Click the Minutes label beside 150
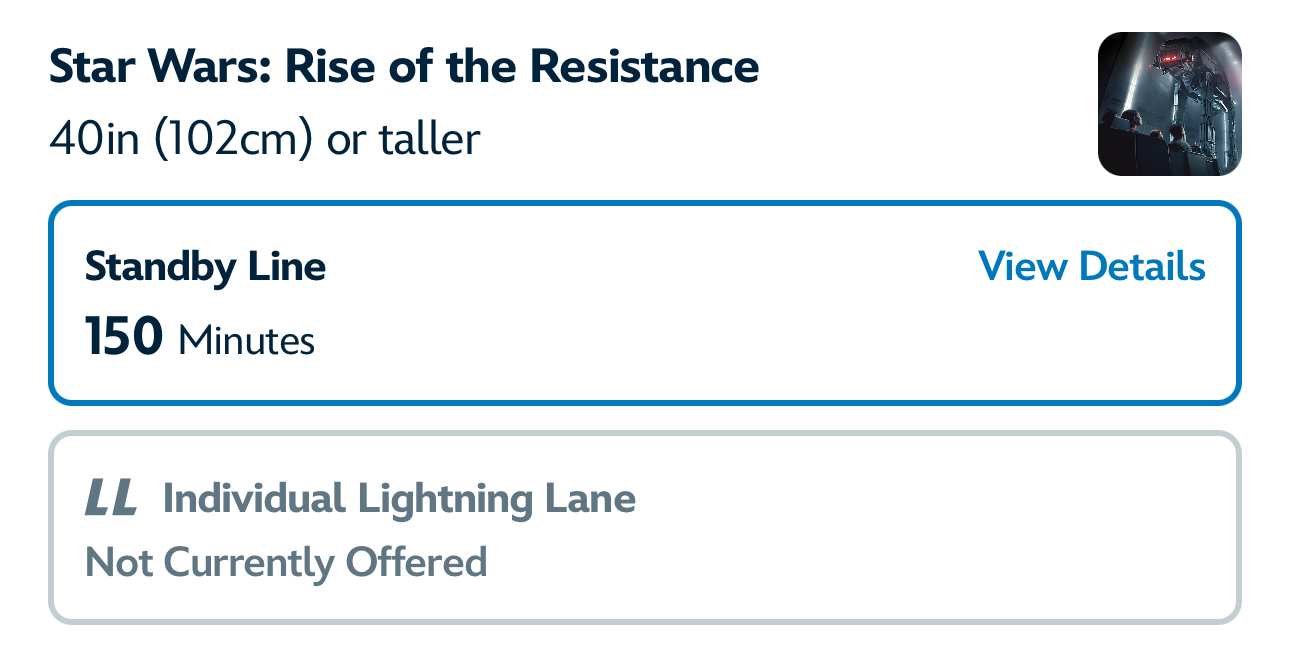1290x661 pixels. (246, 341)
